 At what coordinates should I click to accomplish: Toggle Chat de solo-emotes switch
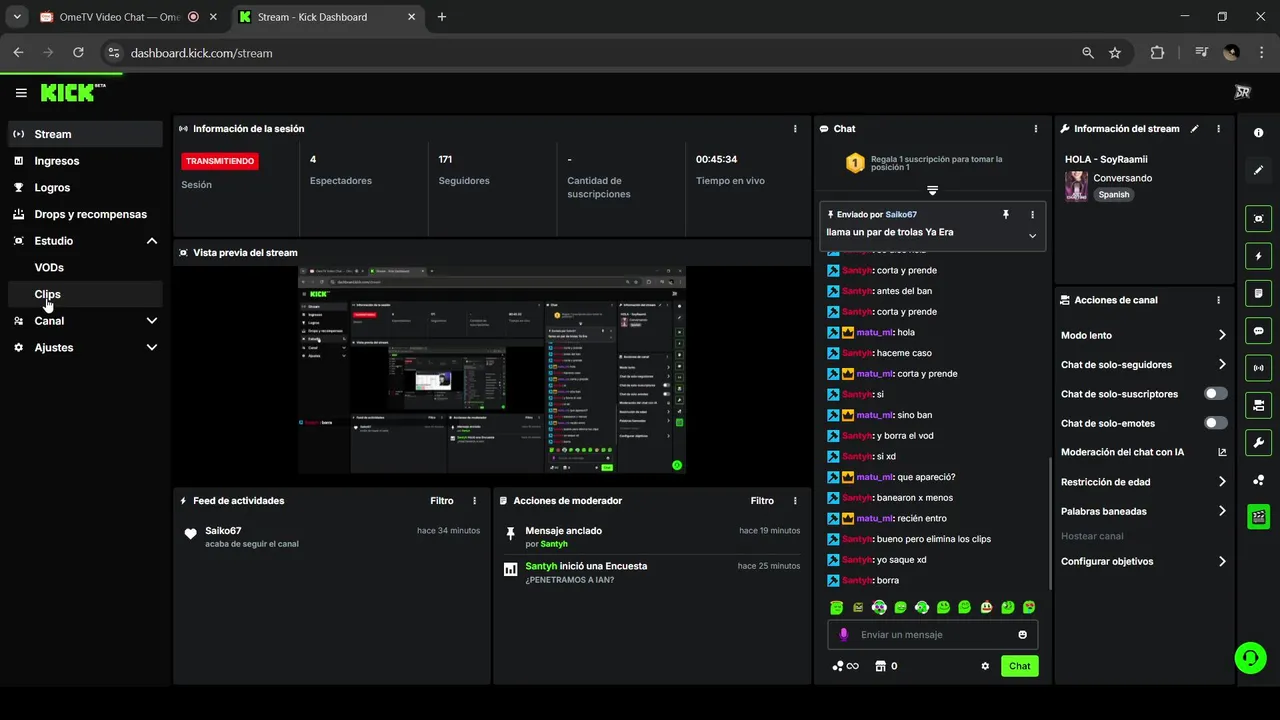[1215, 423]
